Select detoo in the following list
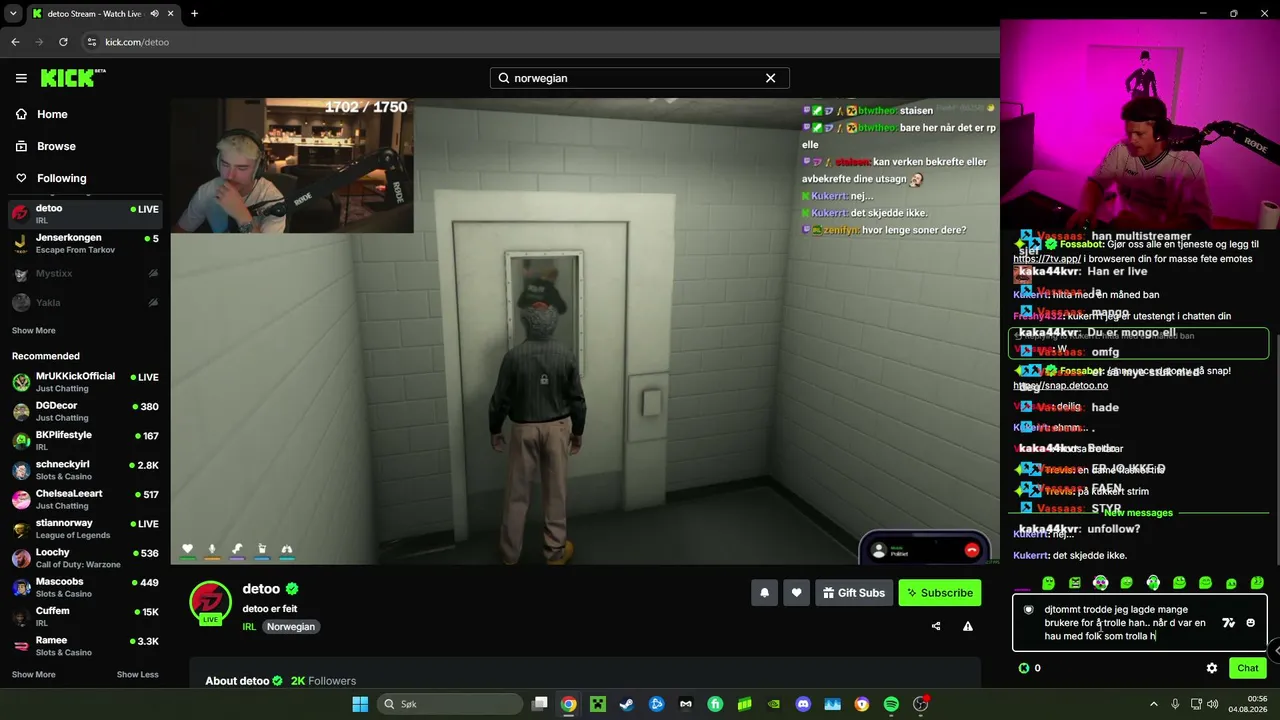 [85, 214]
